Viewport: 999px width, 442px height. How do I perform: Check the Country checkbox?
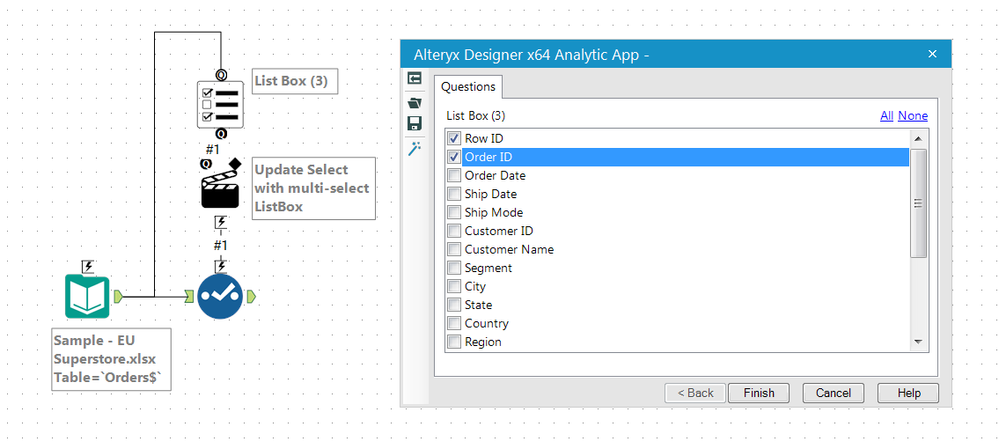pyautogui.click(x=454, y=324)
